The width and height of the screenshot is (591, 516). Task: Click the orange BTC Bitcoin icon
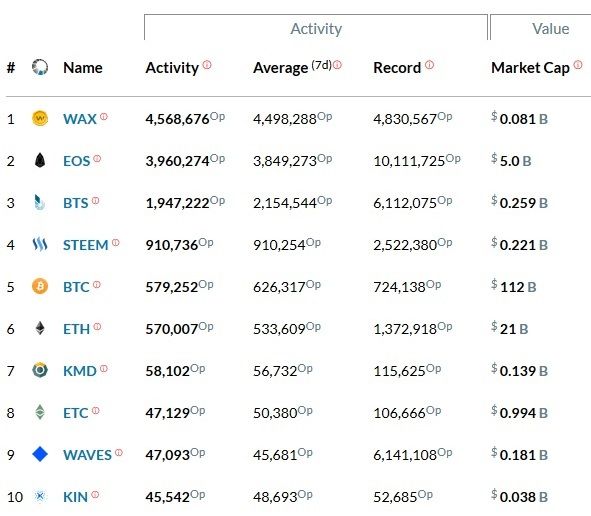(40, 286)
